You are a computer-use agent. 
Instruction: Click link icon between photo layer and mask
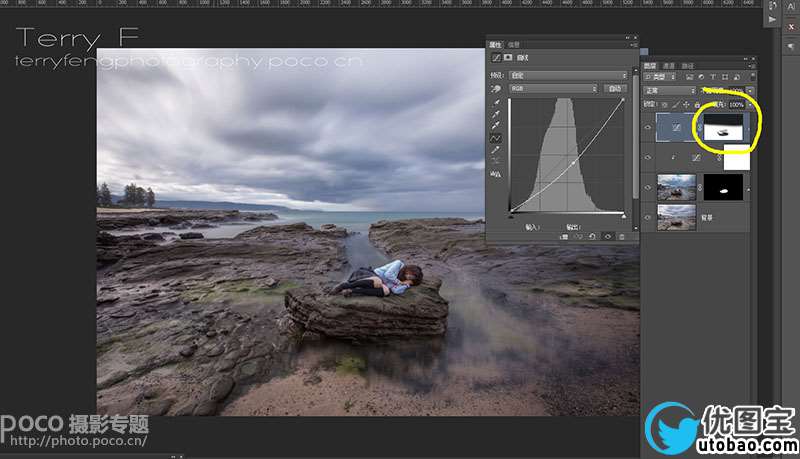(x=699, y=188)
